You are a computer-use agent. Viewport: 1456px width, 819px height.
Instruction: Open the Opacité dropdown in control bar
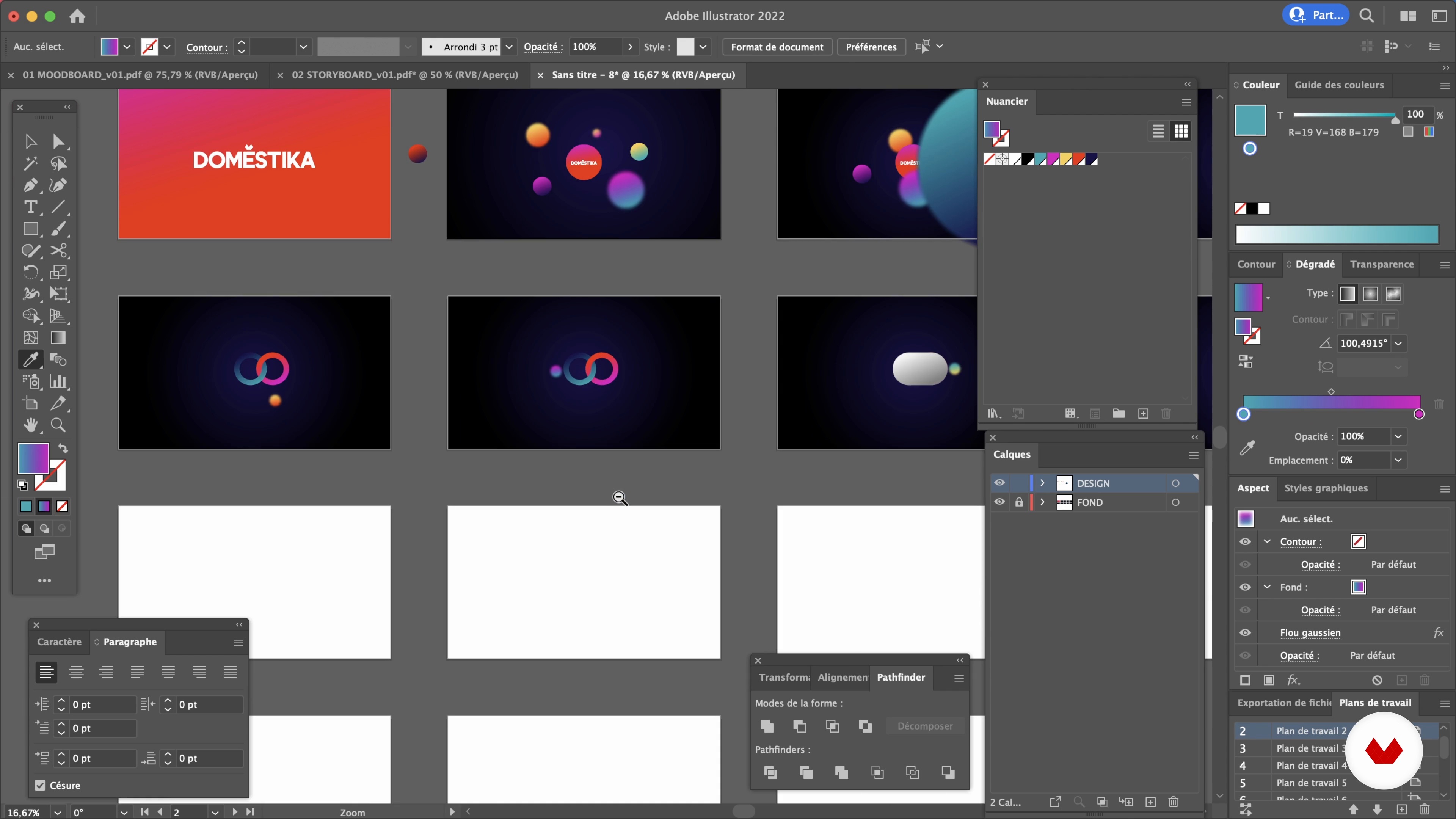630,47
